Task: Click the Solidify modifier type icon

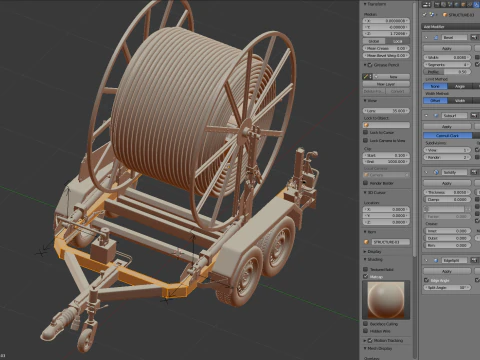Action: click(x=436, y=172)
